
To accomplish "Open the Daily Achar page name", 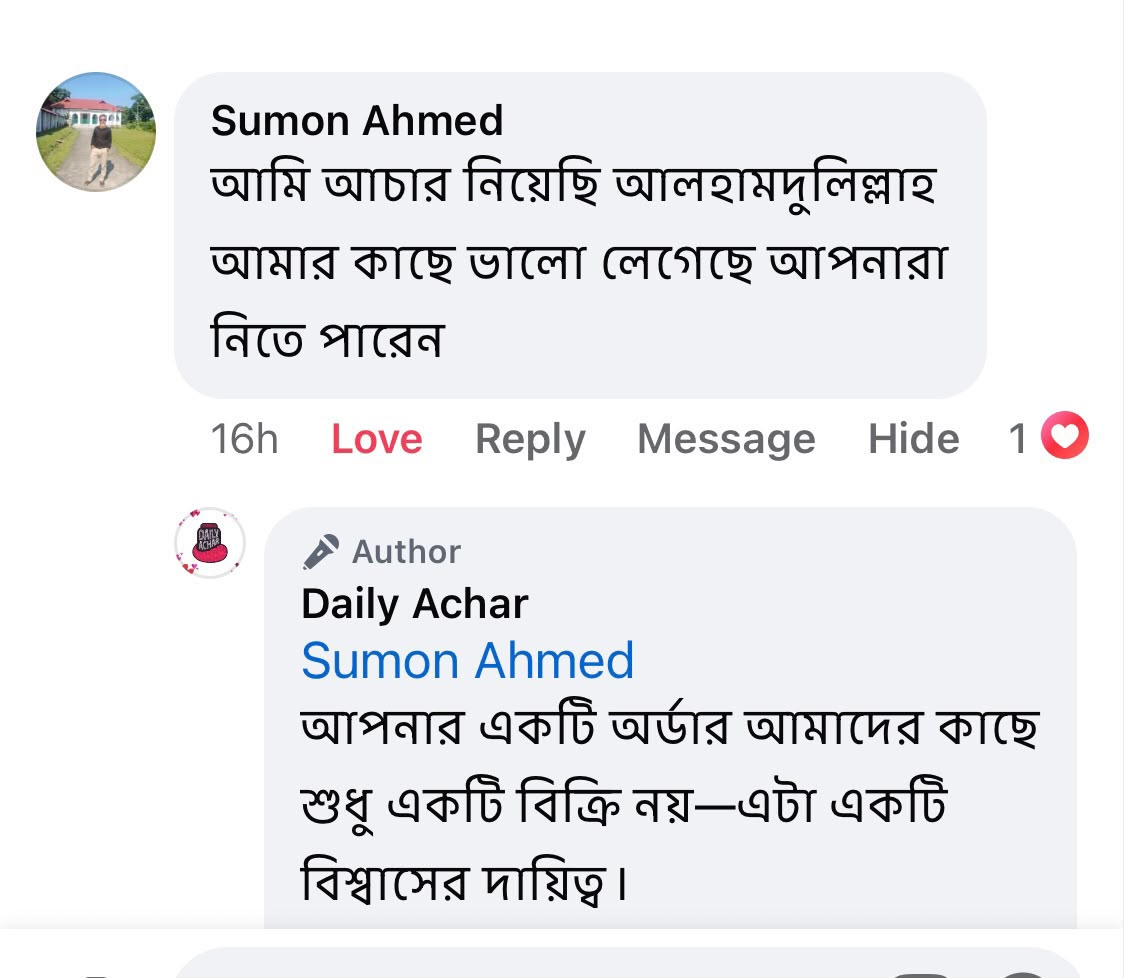I will point(414,604).
